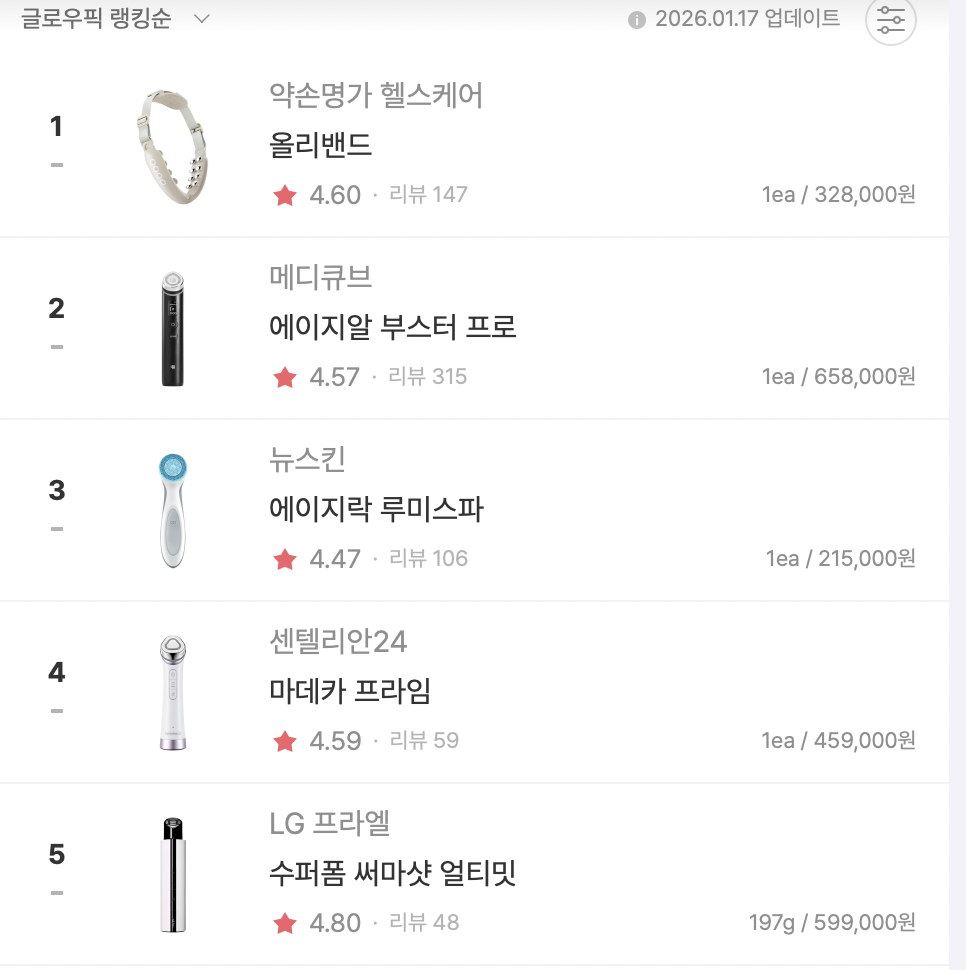
Task: Click the star icon for 마데카 프라임
Action: click(285, 741)
